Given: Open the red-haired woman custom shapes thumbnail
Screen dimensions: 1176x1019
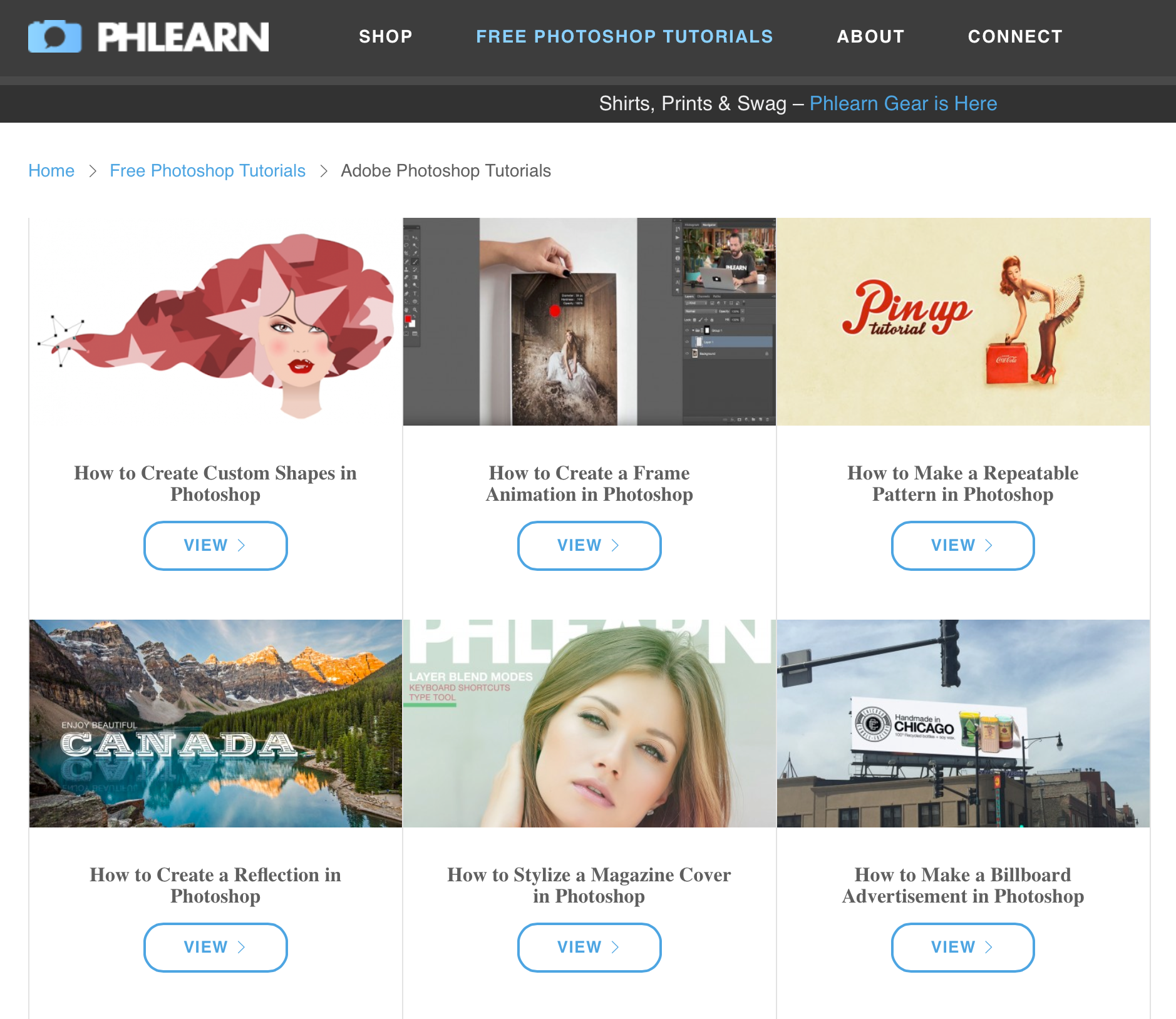Looking at the screenshot, I should (215, 322).
